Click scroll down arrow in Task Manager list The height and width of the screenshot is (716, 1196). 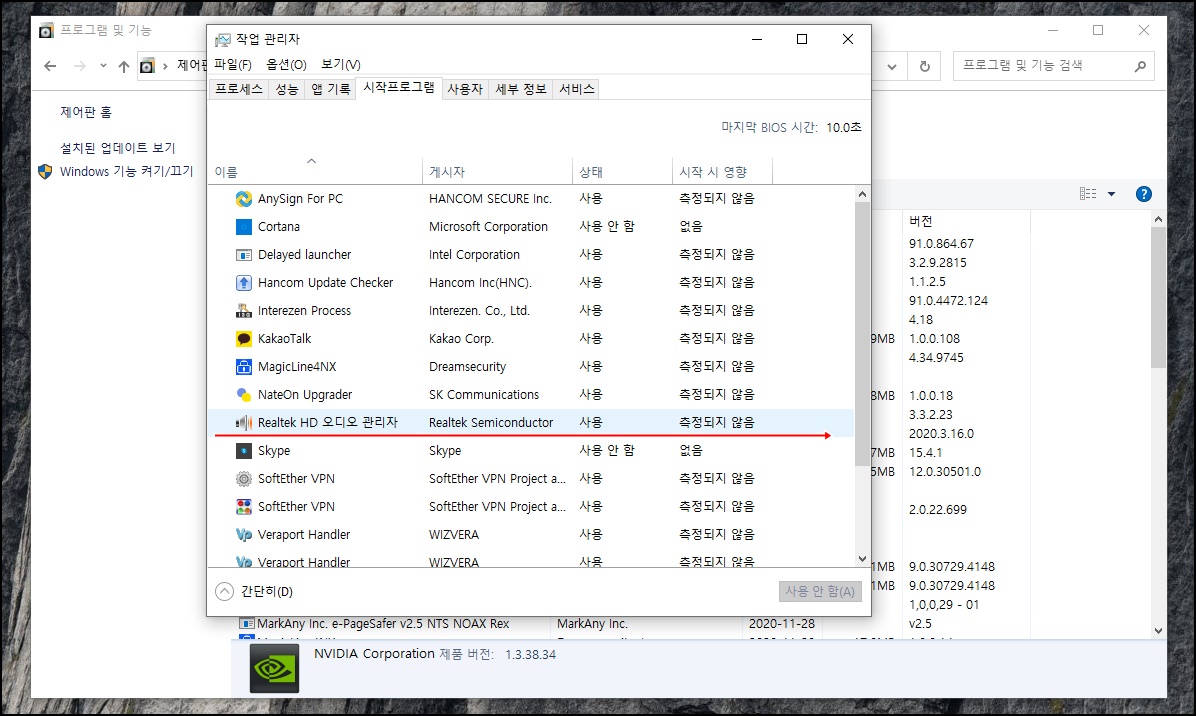[862, 559]
